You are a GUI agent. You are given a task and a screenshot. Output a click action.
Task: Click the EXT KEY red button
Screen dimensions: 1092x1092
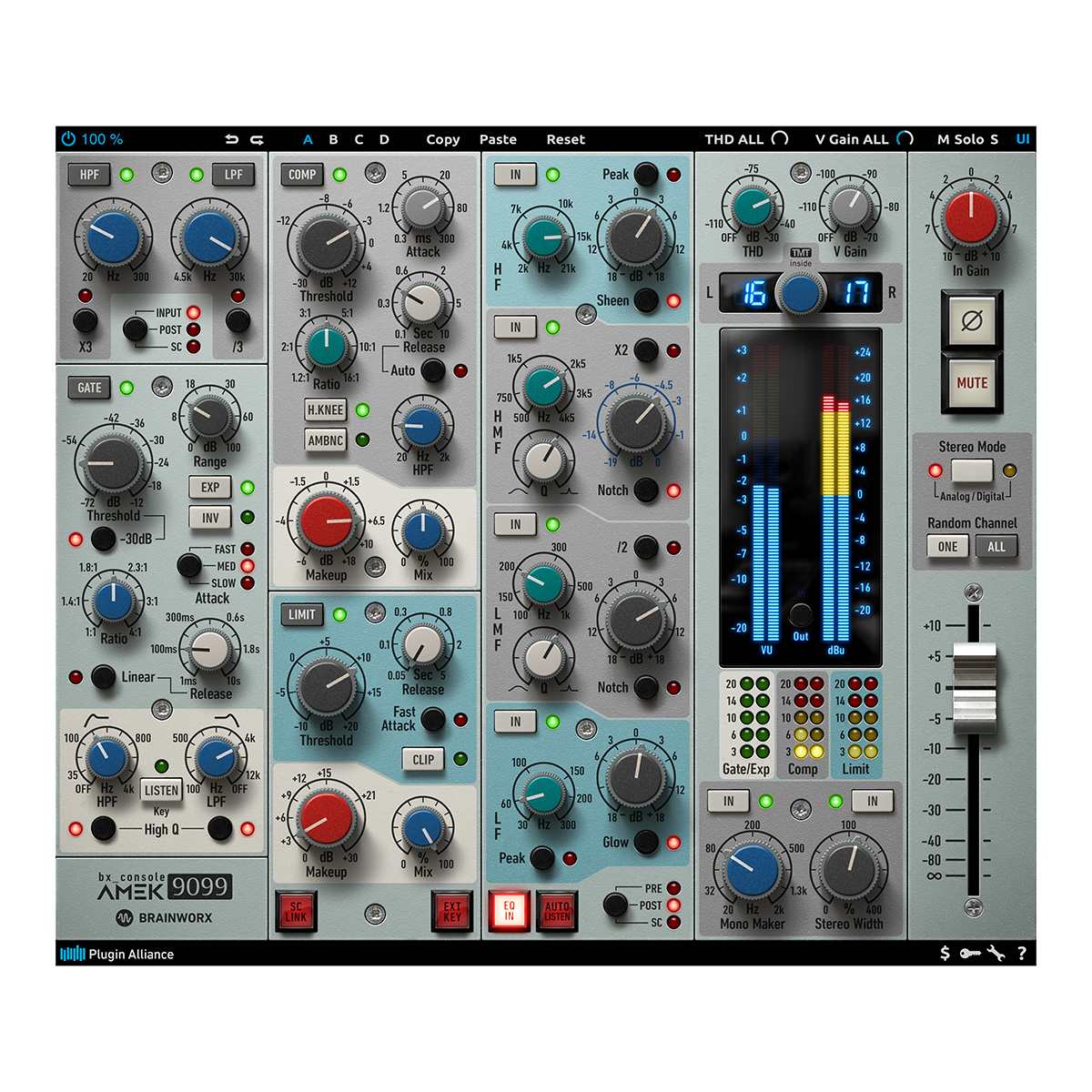click(452, 911)
